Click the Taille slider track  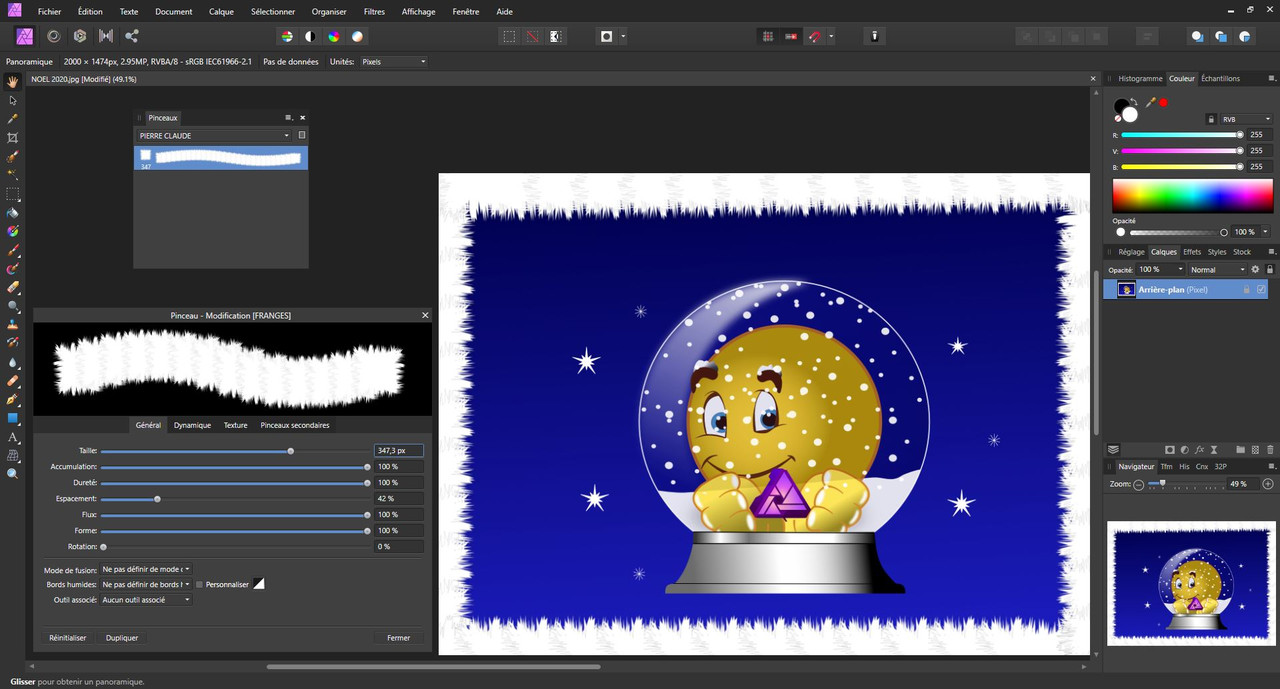click(x=234, y=451)
